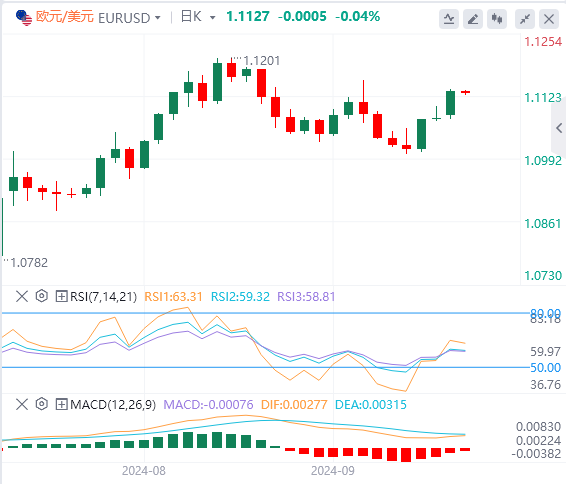Screen dimensions: 566x484
Task: Click the RSI 80.00 level label
Action: click(x=545, y=313)
